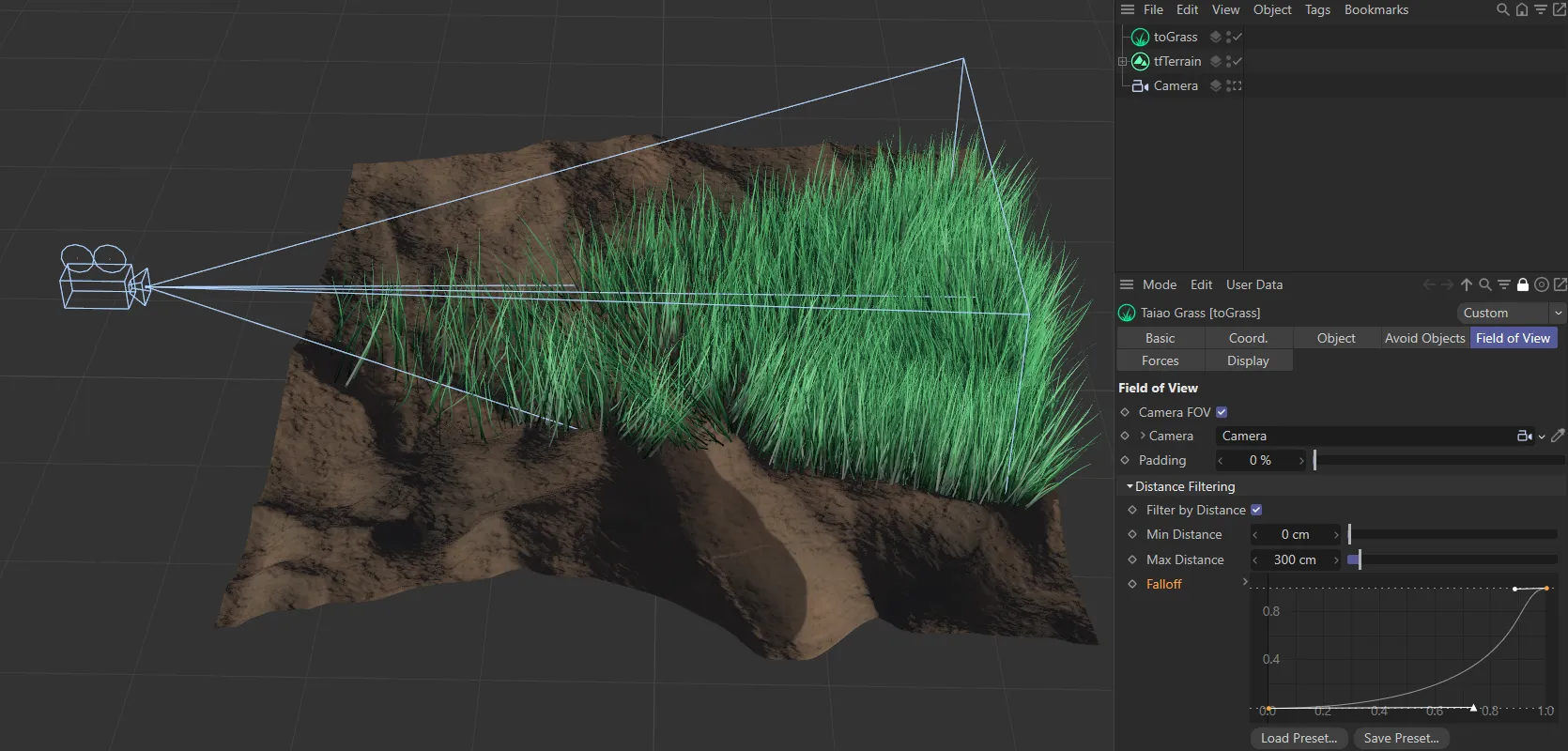Open the Tags menu
The width and height of the screenshot is (1568, 751).
click(1317, 10)
